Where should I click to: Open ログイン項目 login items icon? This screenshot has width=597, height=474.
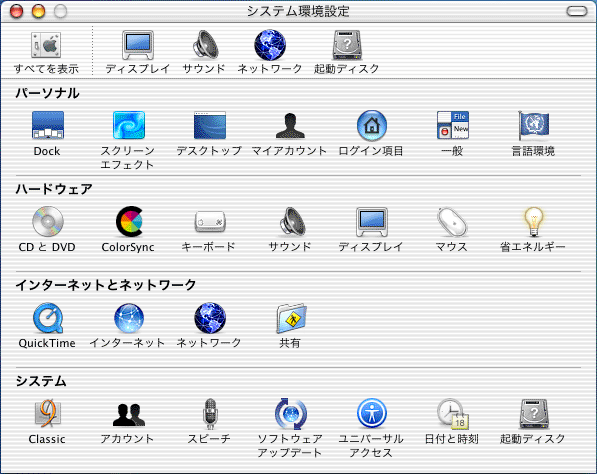click(372, 125)
